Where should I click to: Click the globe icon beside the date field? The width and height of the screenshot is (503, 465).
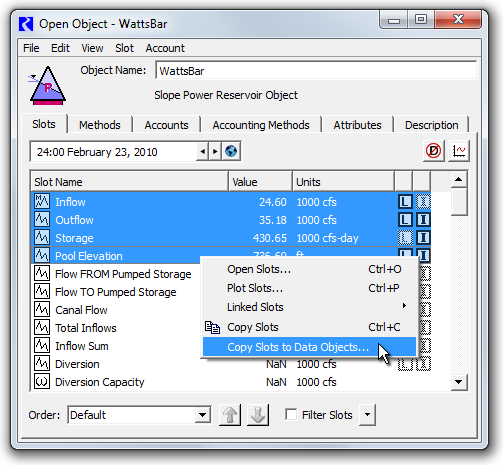point(231,151)
